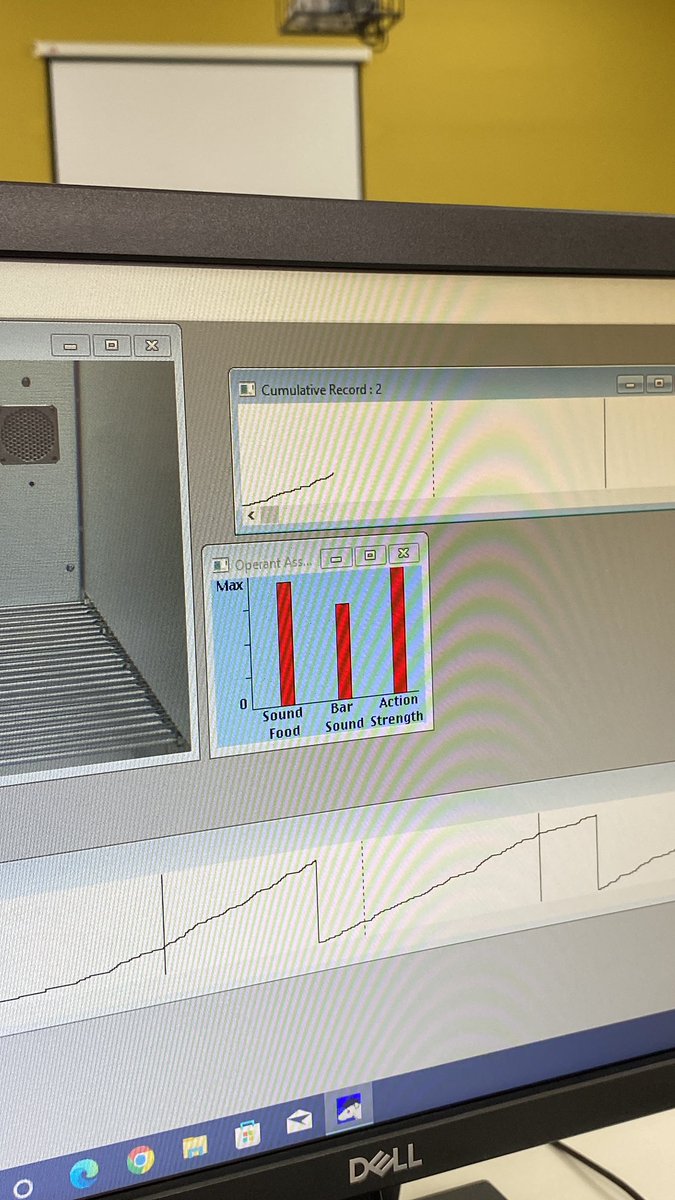The image size is (675, 1200).
Task: Click the speaker grille in the operant chamber
Action: [29, 436]
